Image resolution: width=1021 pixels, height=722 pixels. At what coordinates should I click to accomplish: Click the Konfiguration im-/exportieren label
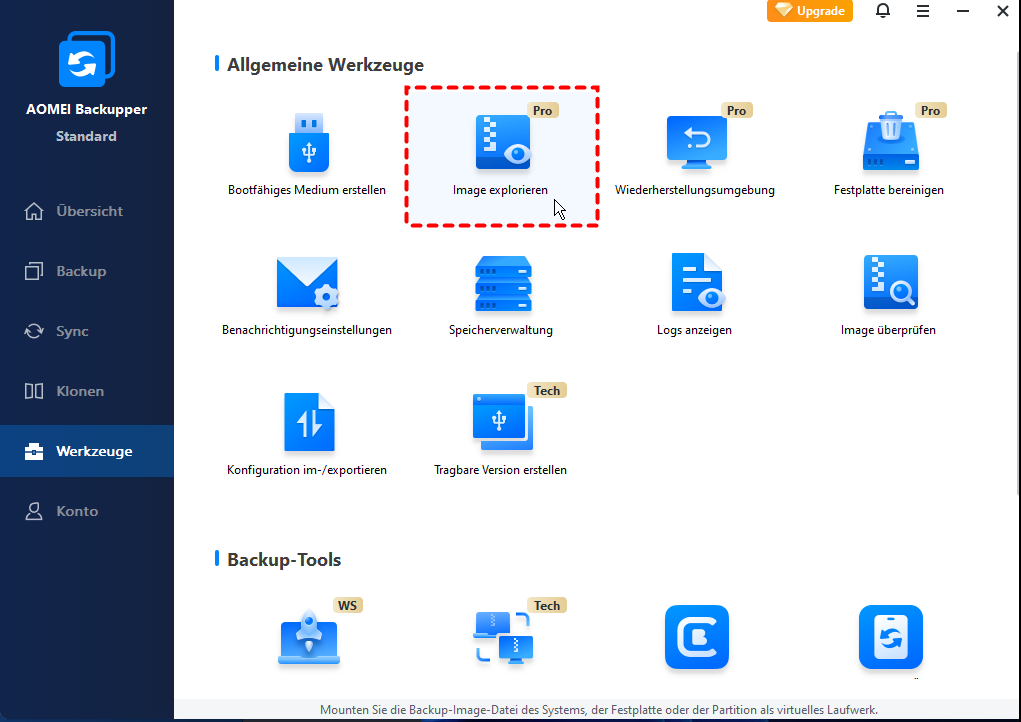point(307,470)
